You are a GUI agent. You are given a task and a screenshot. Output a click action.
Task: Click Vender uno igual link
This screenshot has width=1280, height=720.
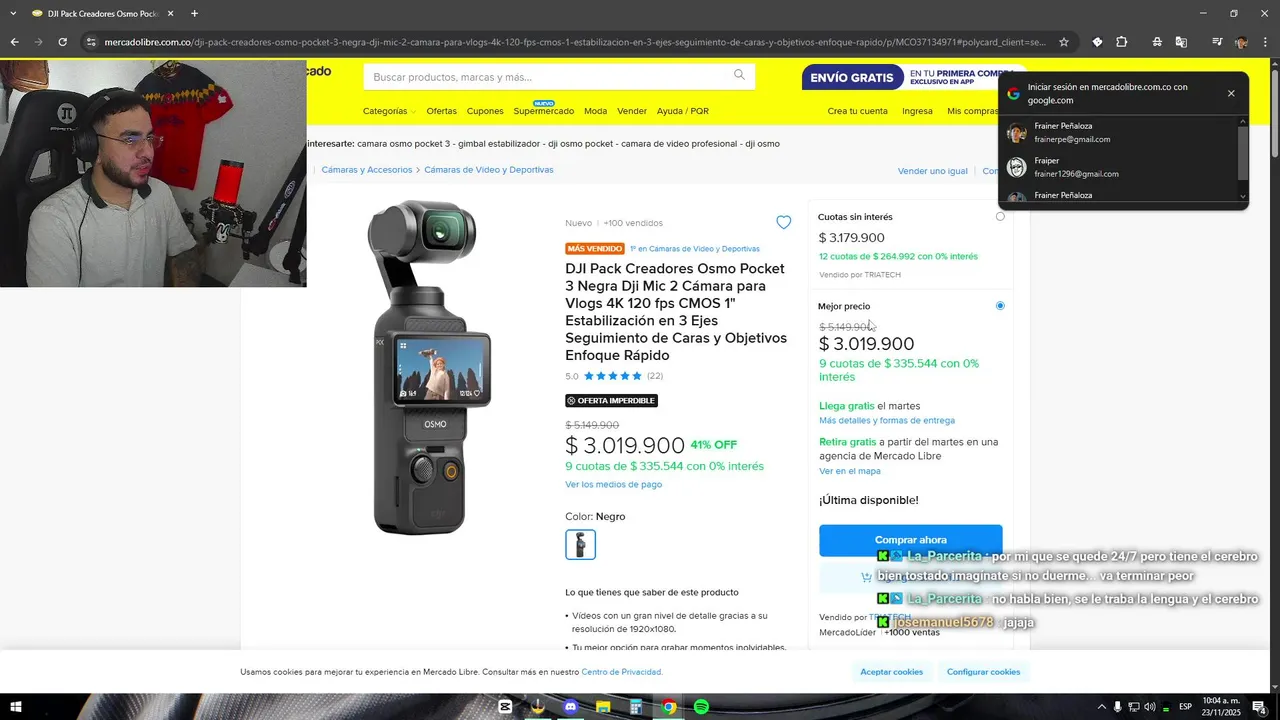click(x=932, y=171)
